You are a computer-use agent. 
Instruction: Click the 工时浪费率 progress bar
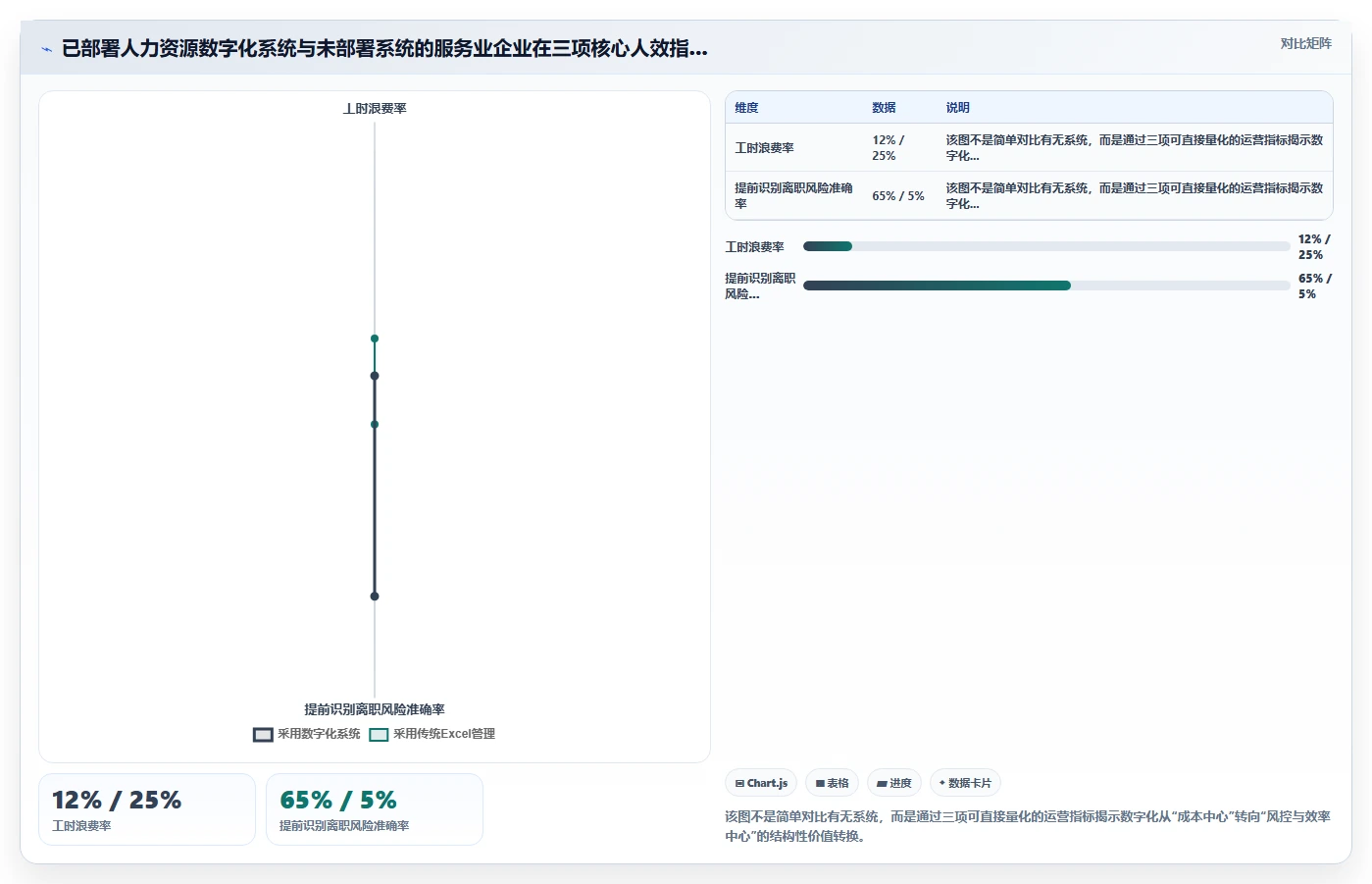(x=1046, y=246)
